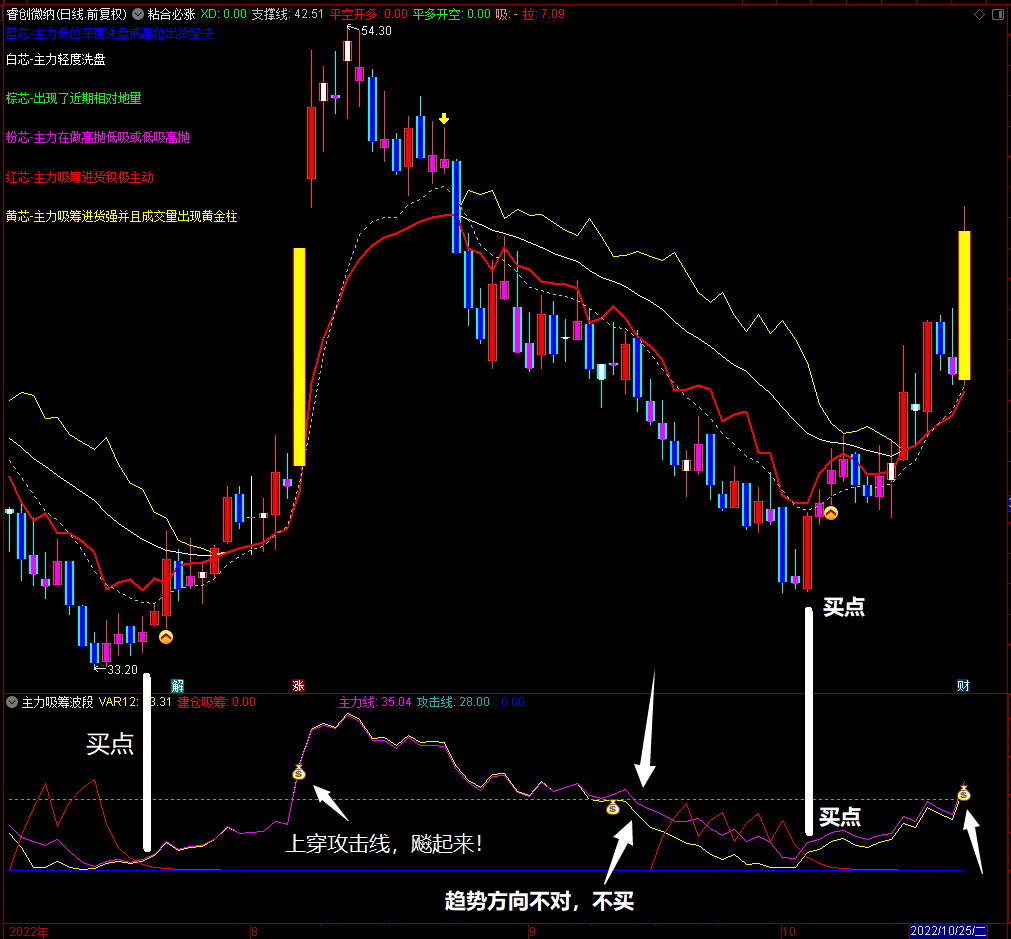Image resolution: width=1011 pixels, height=939 pixels.
Task: Click the blue 财 event marker
Action: point(963,685)
